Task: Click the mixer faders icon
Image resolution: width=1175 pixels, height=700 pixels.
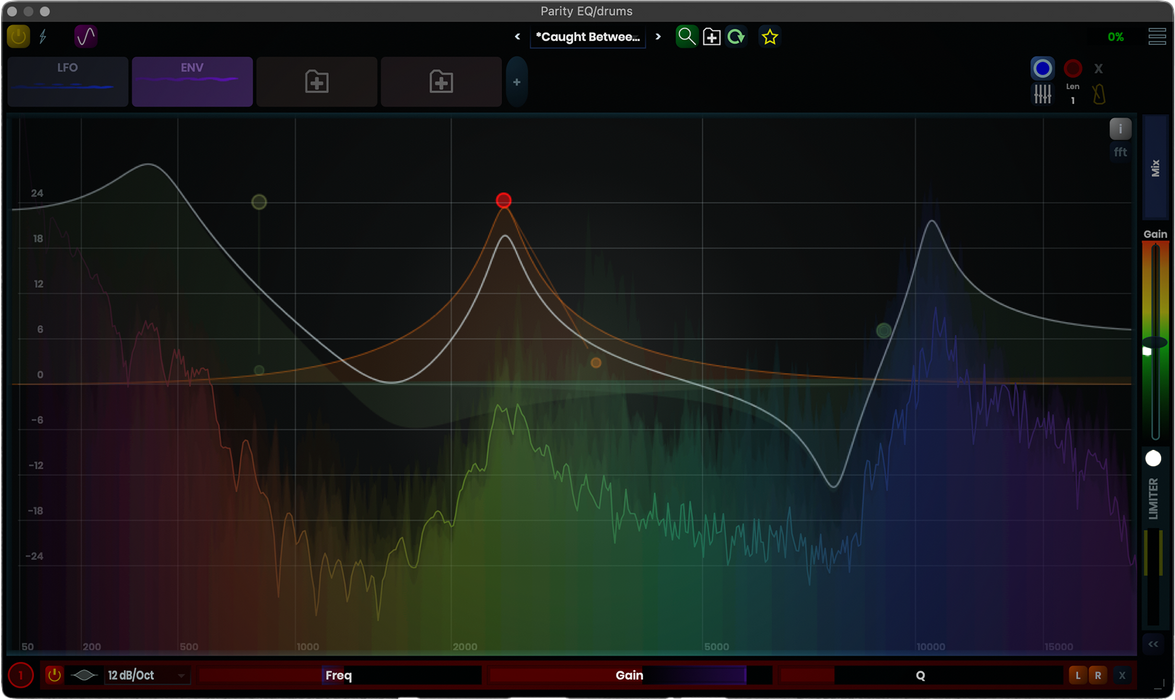Action: (x=1042, y=94)
